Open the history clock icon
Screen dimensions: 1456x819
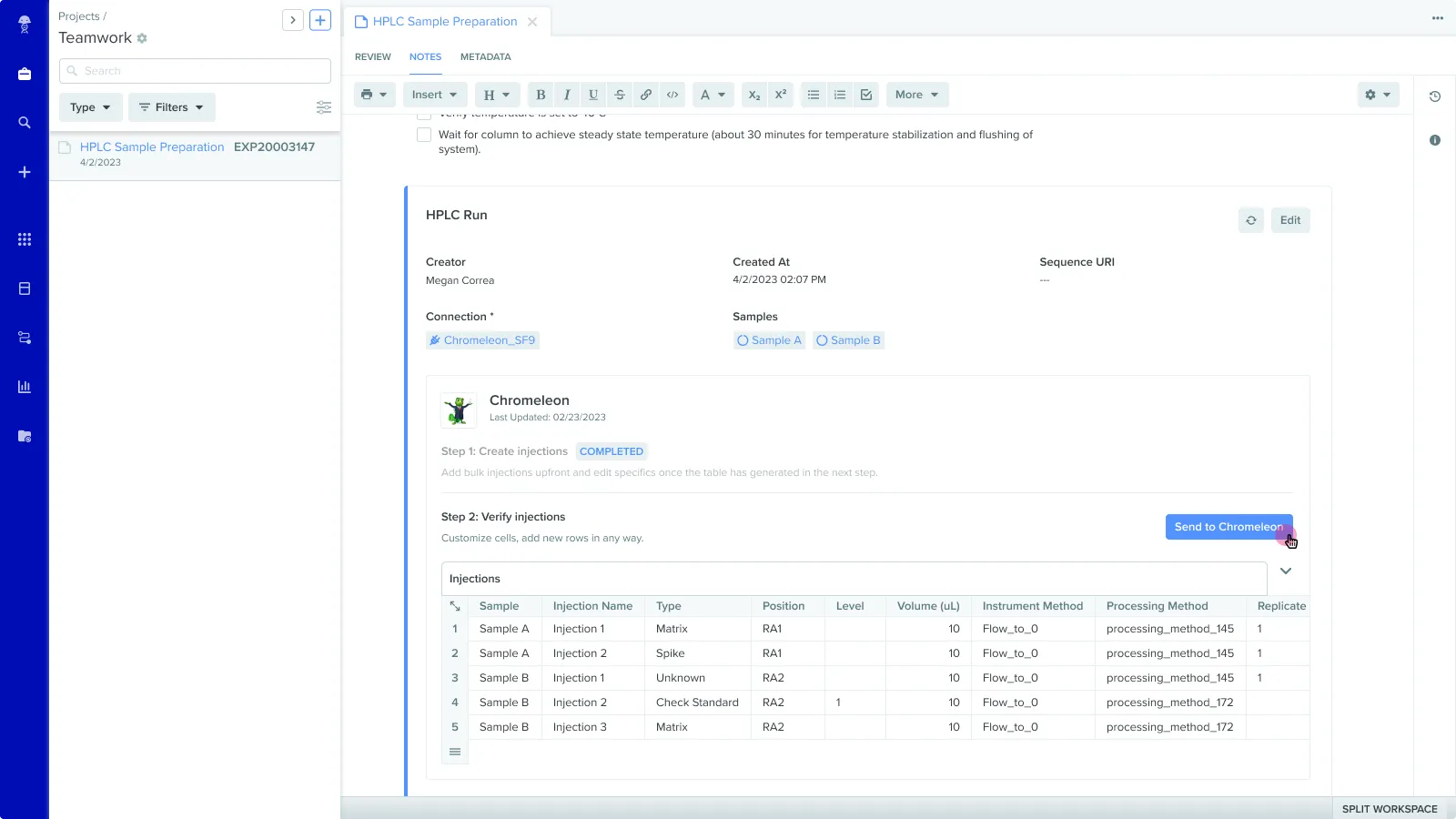click(x=1435, y=96)
